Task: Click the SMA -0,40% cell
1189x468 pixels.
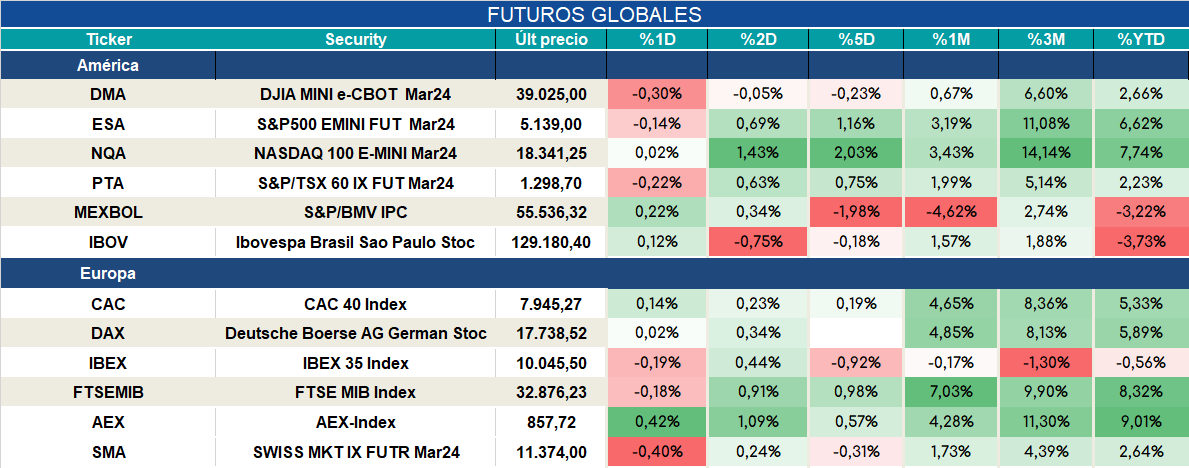Action: (657, 453)
